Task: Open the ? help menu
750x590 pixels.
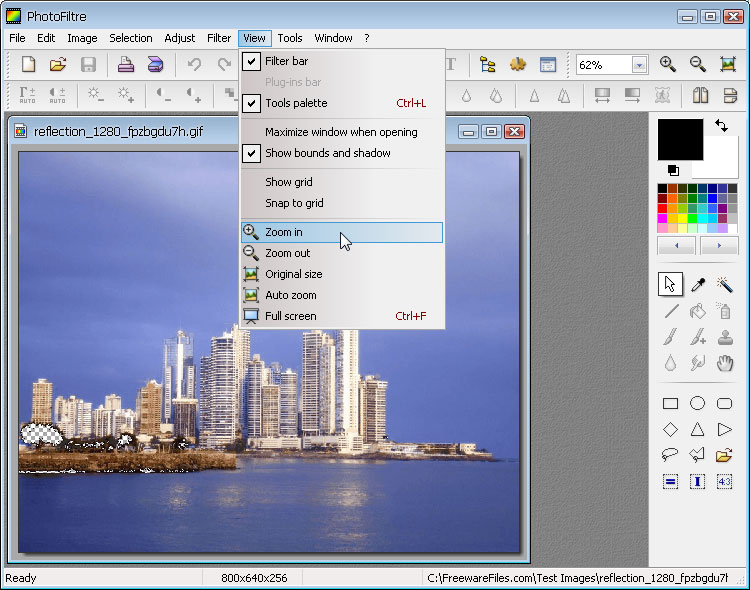Action: tap(367, 38)
